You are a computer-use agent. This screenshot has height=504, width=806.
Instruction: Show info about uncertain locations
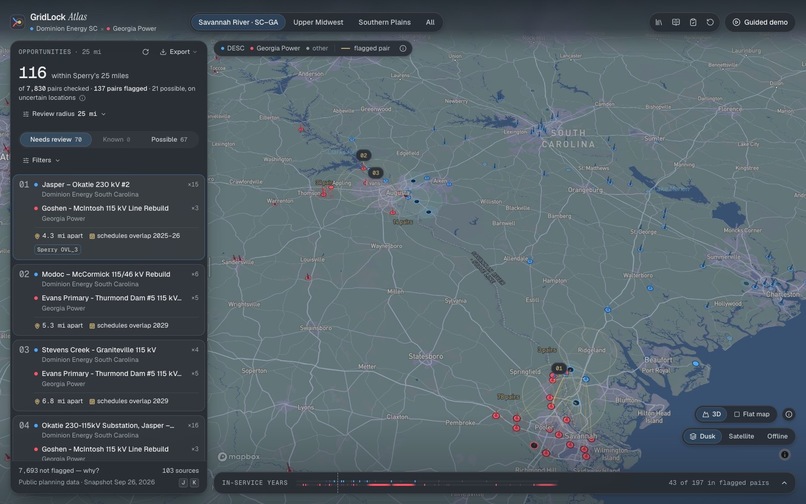click(x=82, y=98)
